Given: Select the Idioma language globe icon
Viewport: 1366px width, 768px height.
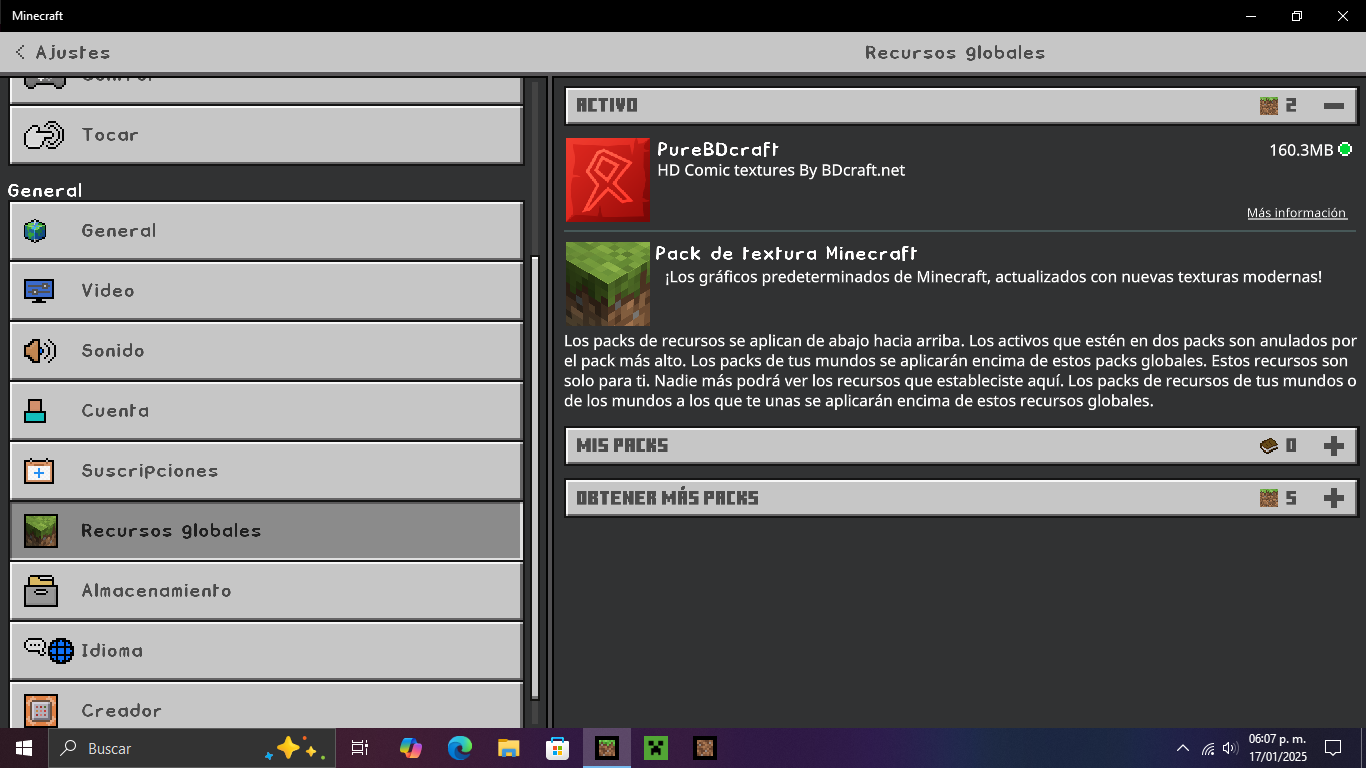Looking at the screenshot, I should tap(49, 650).
